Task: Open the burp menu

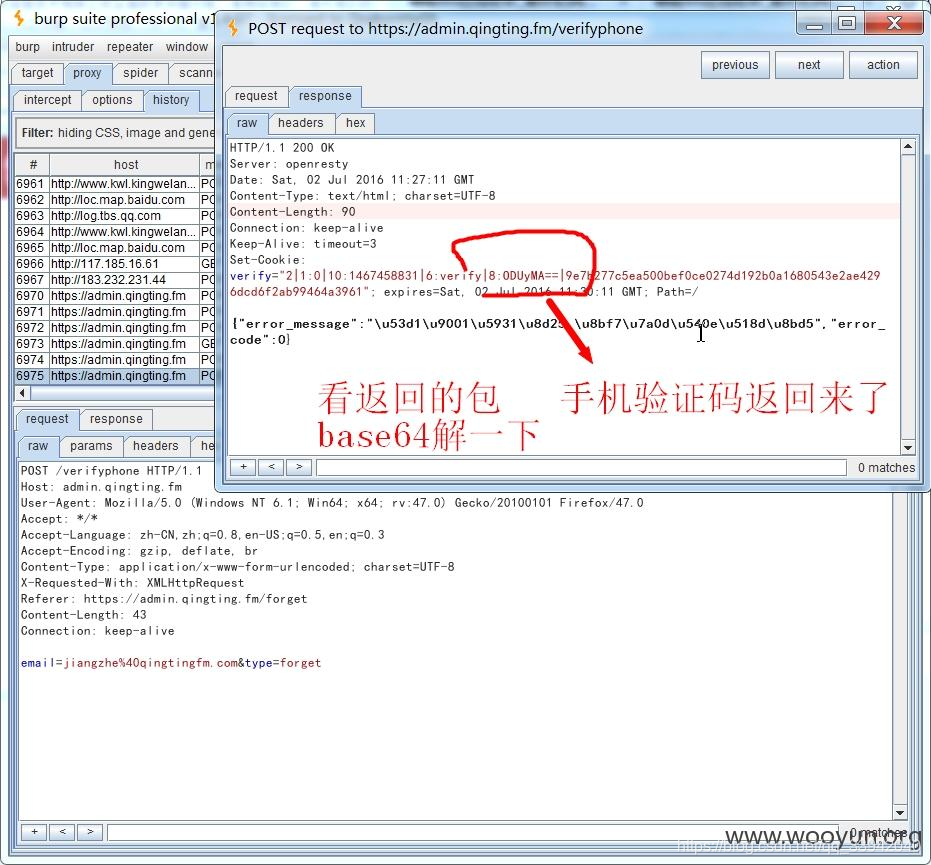Action: [x=27, y=47]
